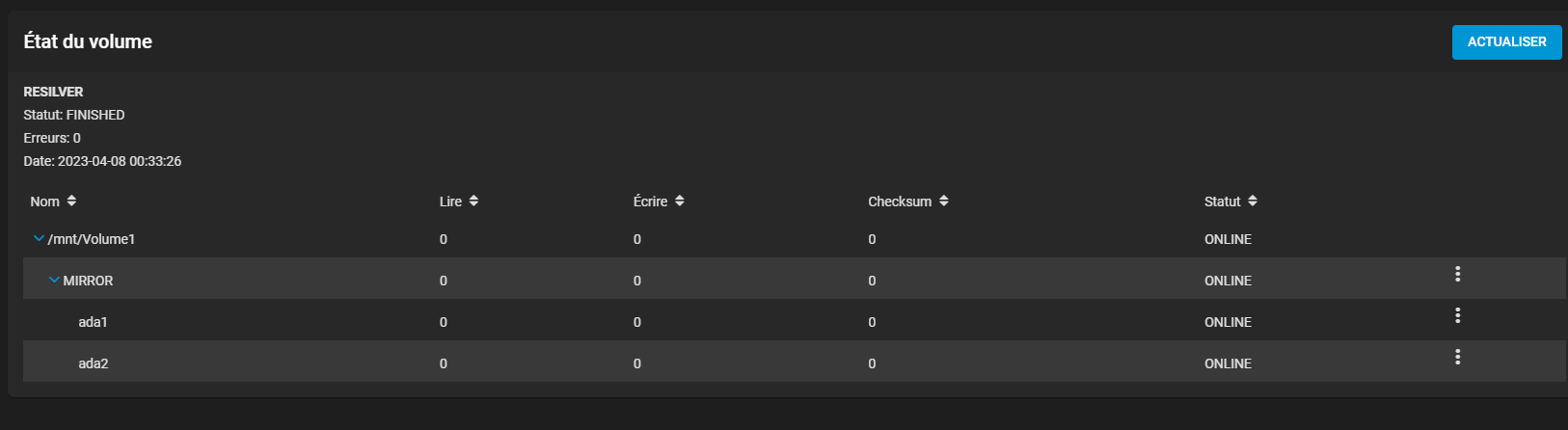This screenshot has height=430, width=1568.
Task: Click the ACTUALISER button
Action: 1506,42
